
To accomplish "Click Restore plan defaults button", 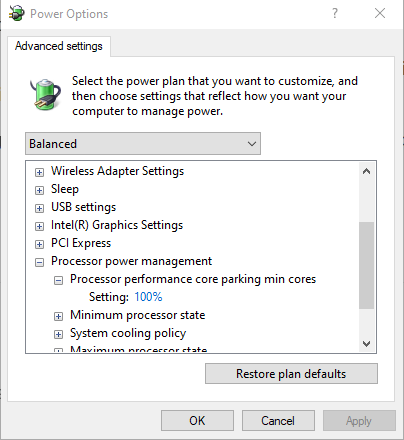I will click(291, 374).
